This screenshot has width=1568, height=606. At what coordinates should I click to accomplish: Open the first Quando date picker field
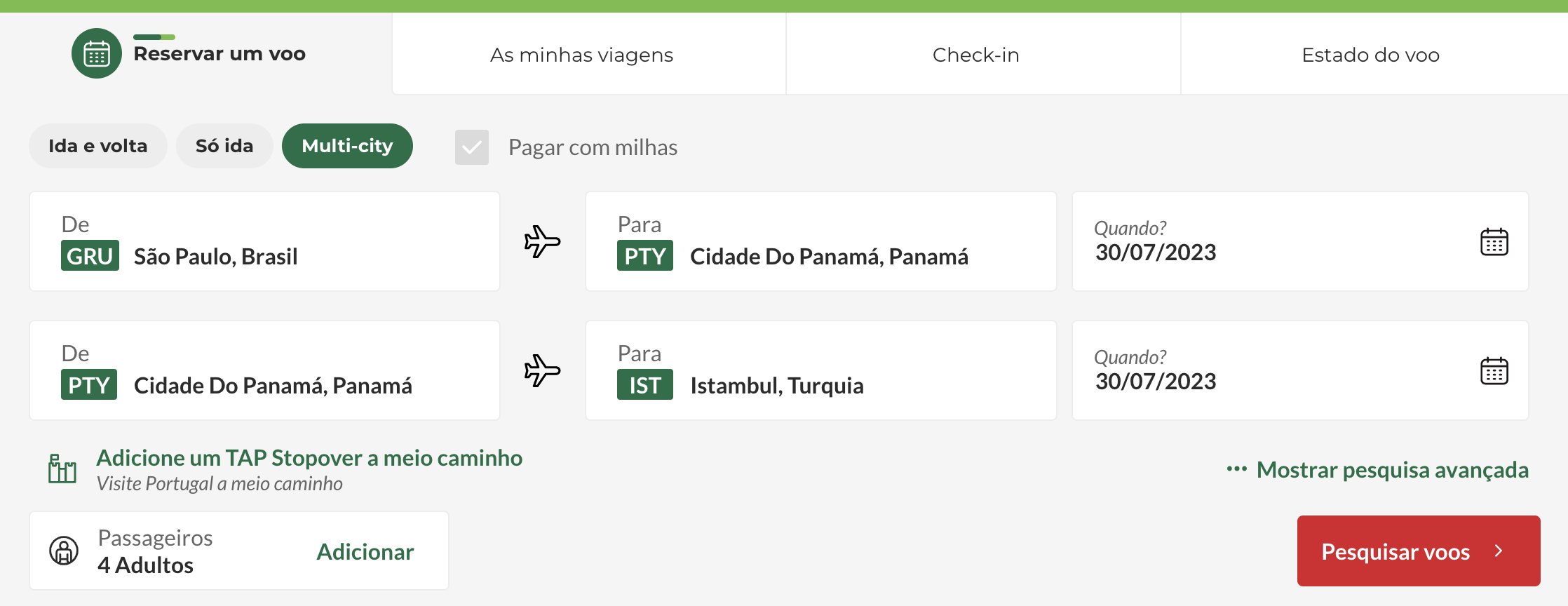pyautogui.click(x=1300, y=241)
